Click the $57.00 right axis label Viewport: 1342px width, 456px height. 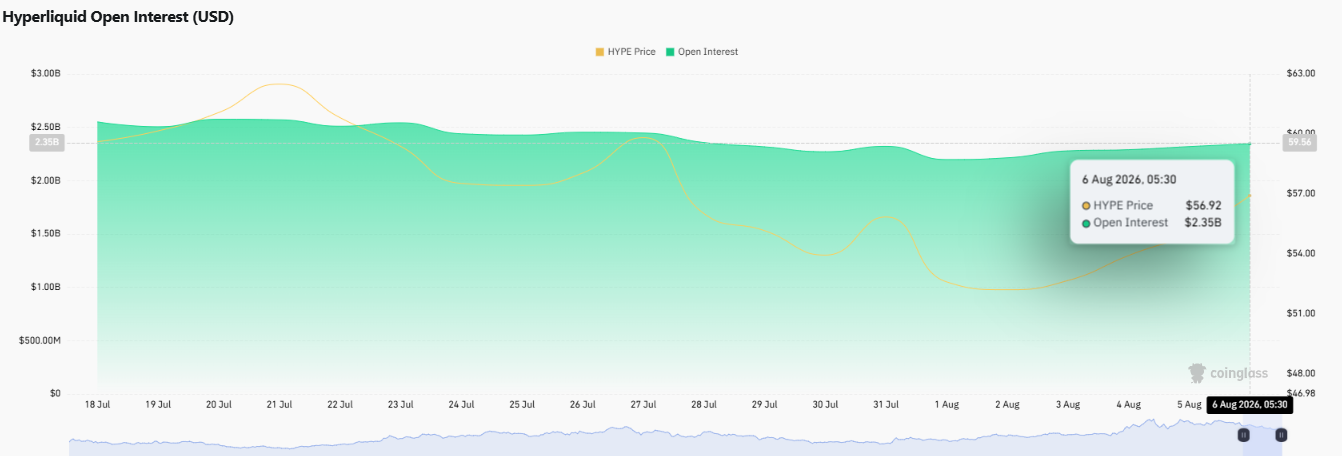[x=1301, y=194]
